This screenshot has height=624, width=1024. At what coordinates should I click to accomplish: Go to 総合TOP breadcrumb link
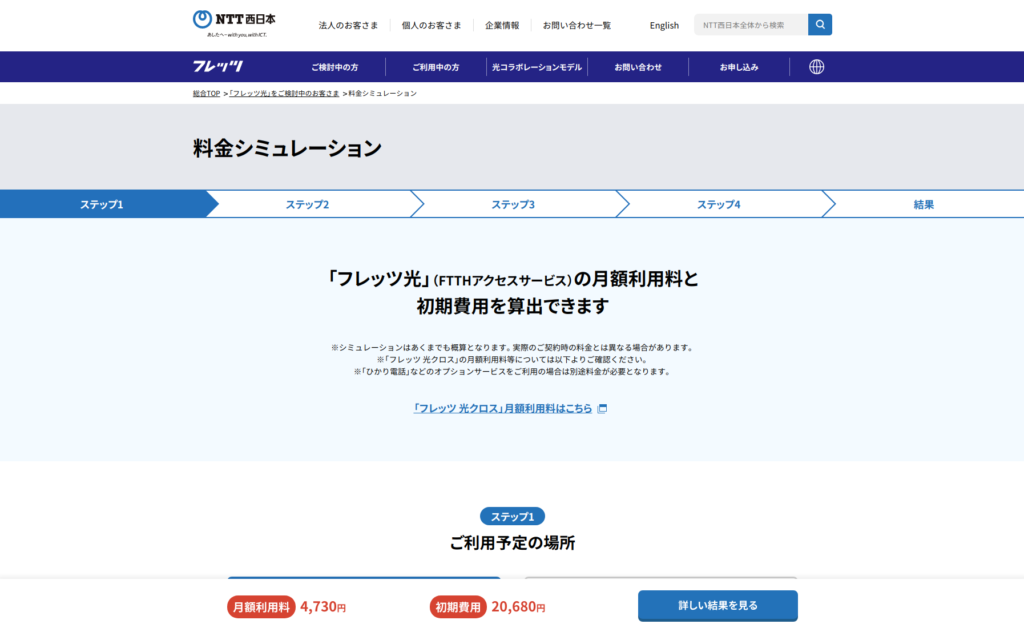tap(206, 93)
